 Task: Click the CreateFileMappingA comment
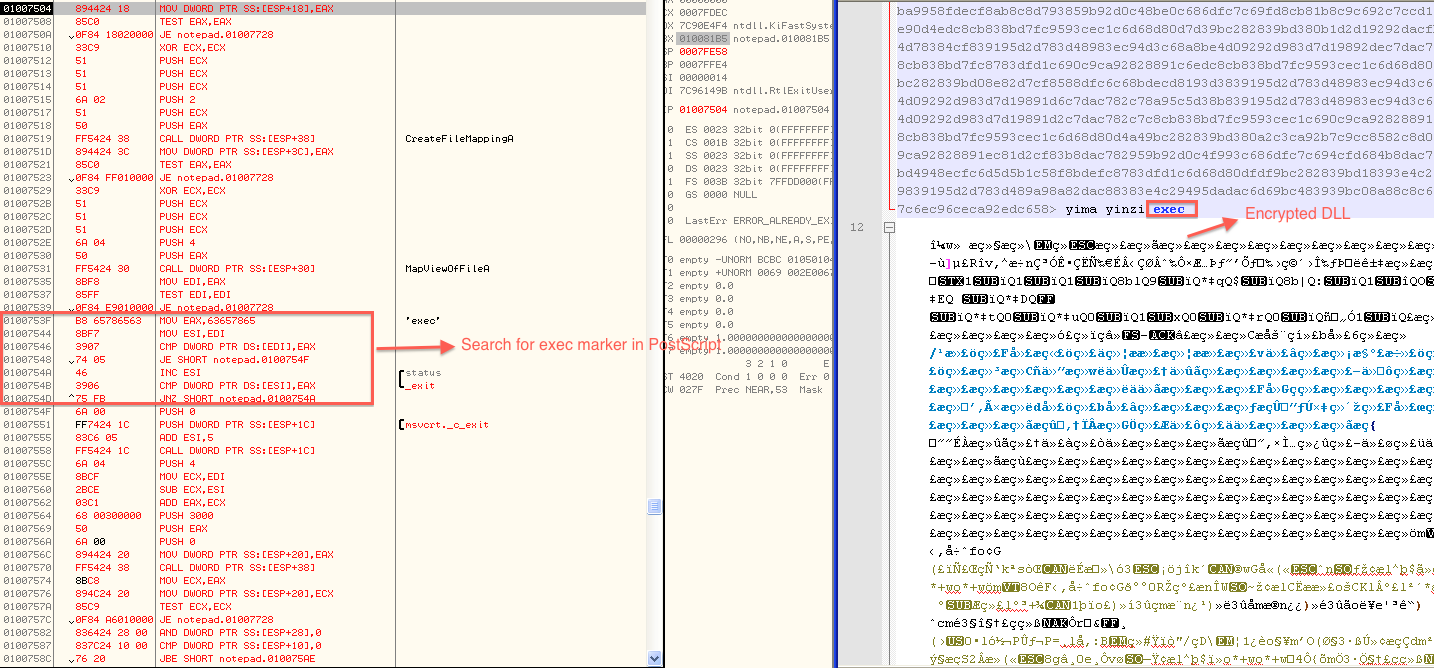459,138
